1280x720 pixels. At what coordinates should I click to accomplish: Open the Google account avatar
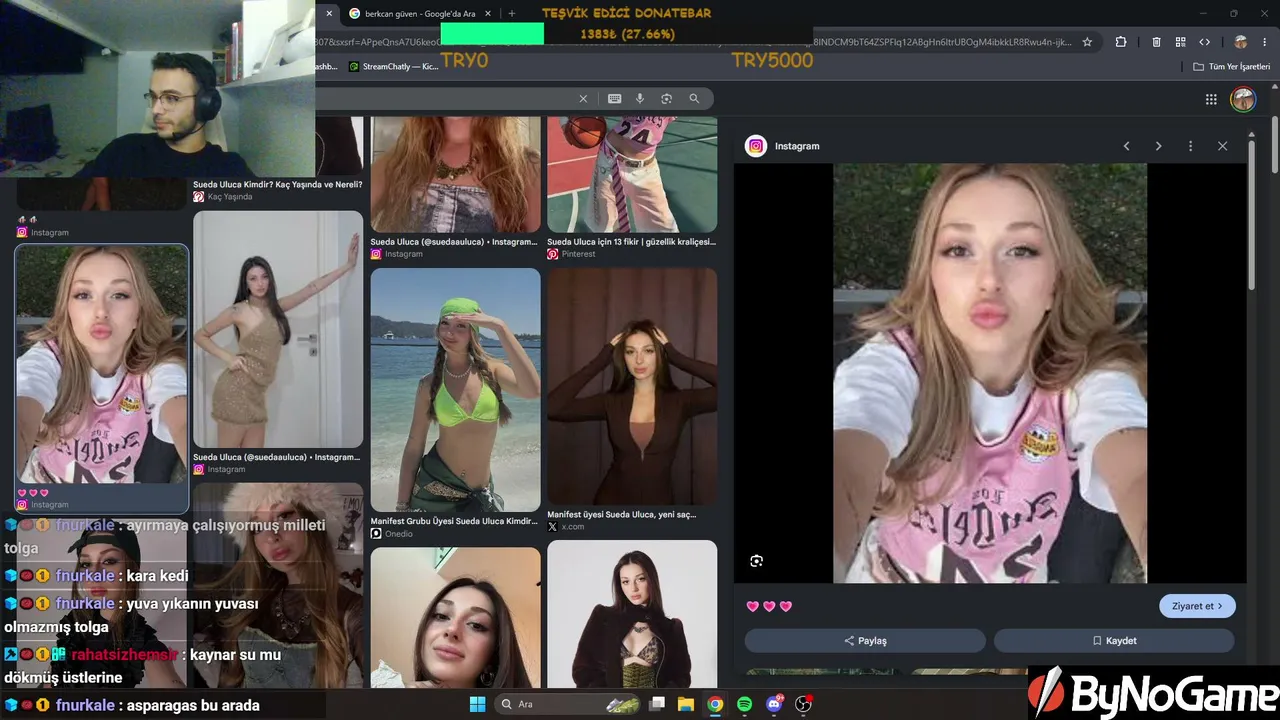point(1242,99)
